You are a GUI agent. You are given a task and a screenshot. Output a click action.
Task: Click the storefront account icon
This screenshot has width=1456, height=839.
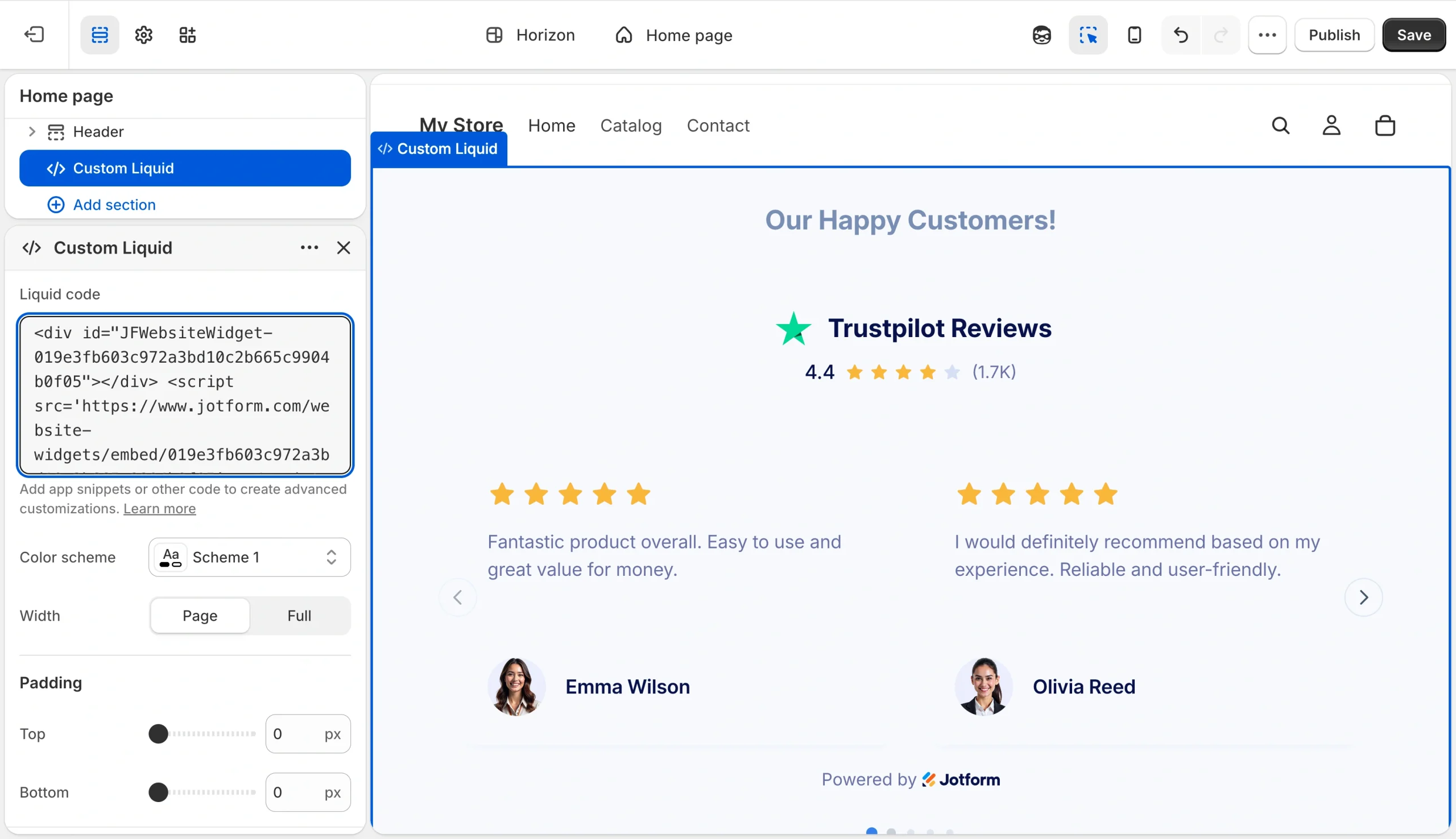(1331, 126)
